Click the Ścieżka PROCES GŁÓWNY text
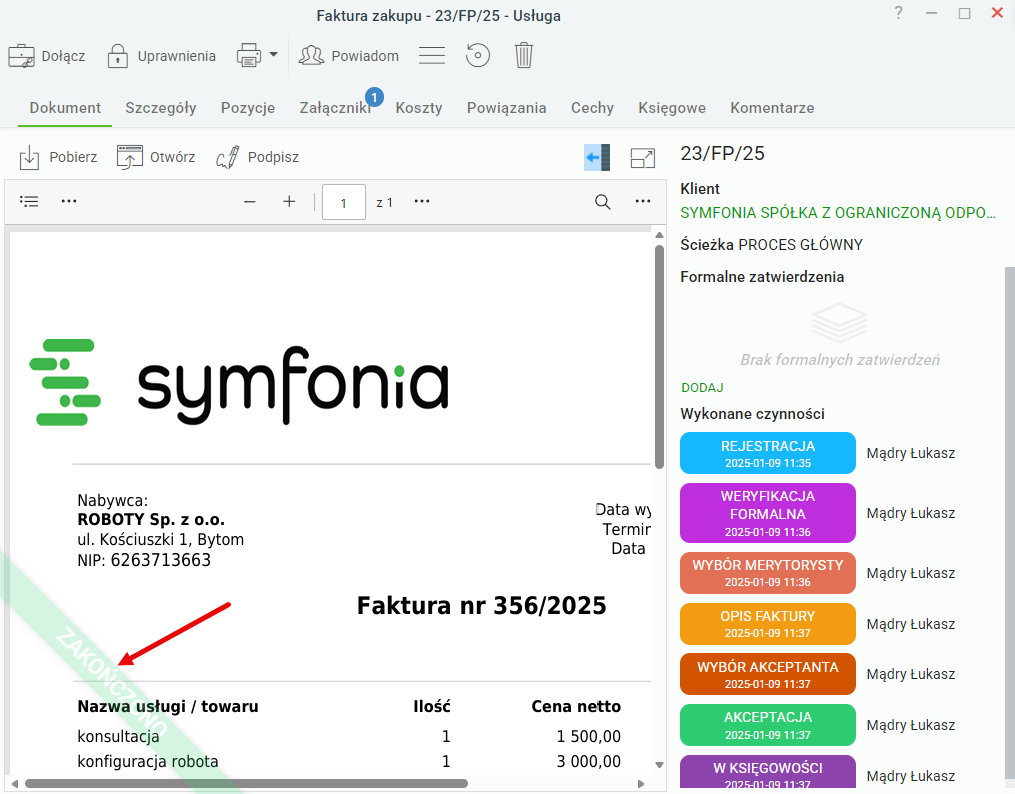This screenshot has width=1015, height=794. pyautogui.click(x=772, y=245)
